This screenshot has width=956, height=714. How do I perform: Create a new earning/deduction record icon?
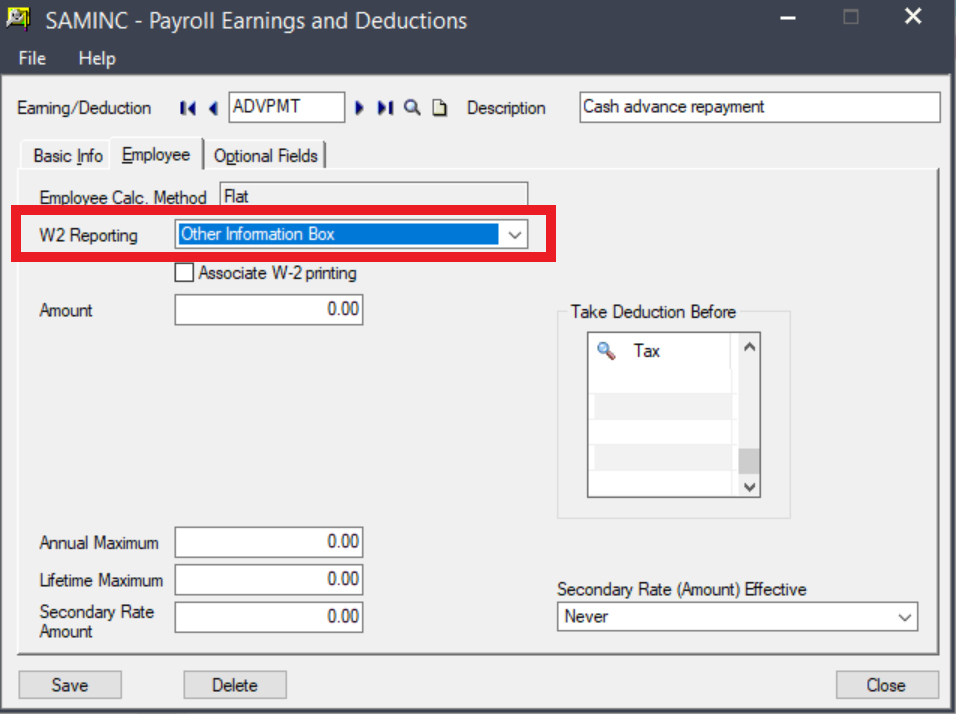point(440,108)
